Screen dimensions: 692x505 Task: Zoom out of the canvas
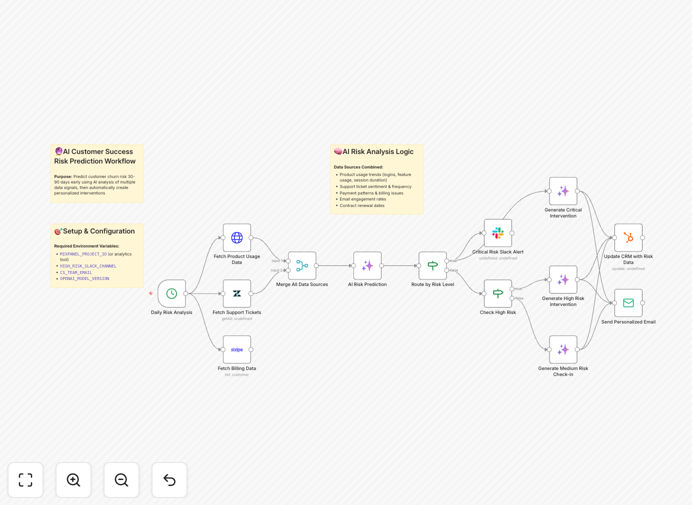[121, 480]
